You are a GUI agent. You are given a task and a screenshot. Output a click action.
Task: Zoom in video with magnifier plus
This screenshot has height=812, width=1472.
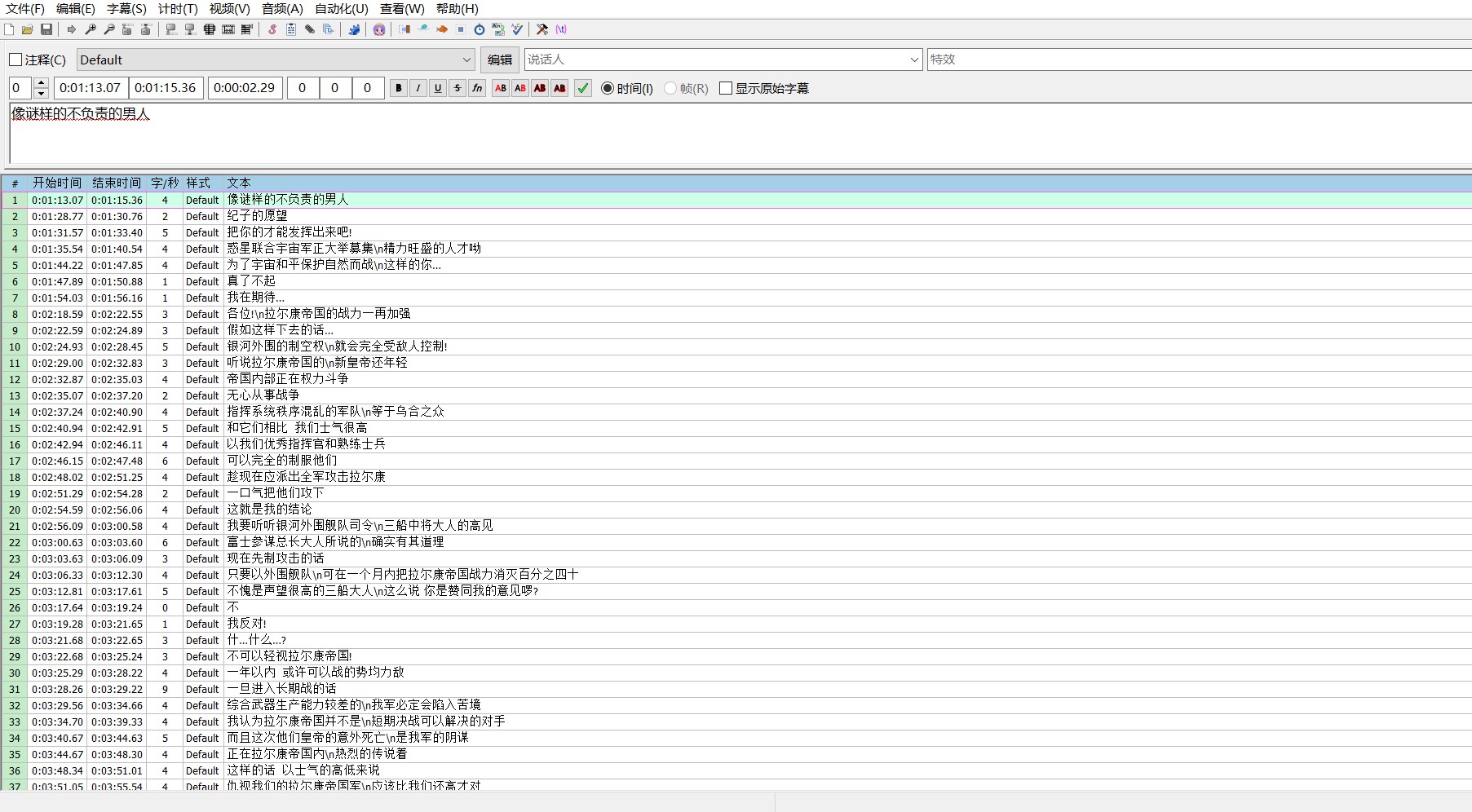point(91,29)
